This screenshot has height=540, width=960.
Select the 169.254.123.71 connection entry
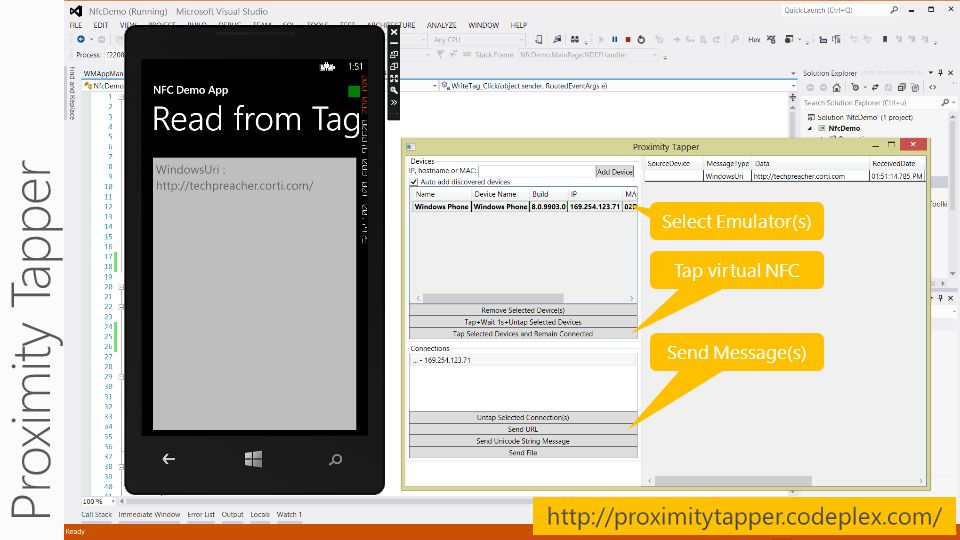pyautogui.click(x=523, y=361)
